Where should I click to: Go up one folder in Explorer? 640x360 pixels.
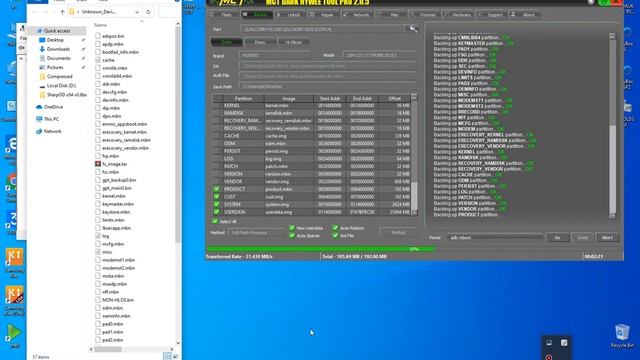(62, 12)
